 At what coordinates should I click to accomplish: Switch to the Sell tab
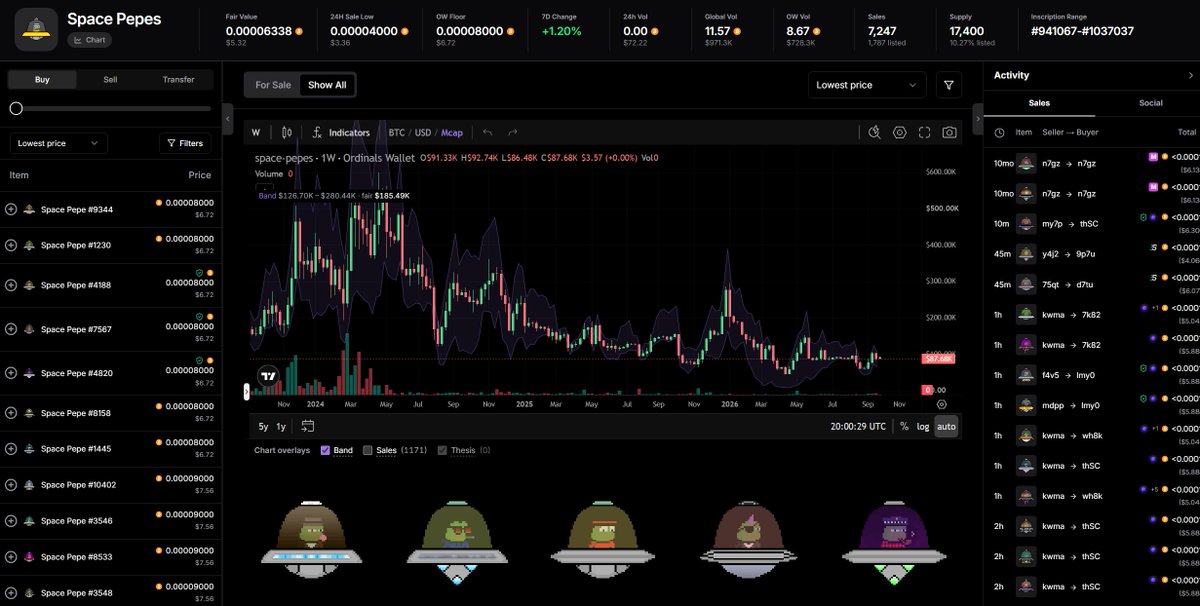point(110,79)
